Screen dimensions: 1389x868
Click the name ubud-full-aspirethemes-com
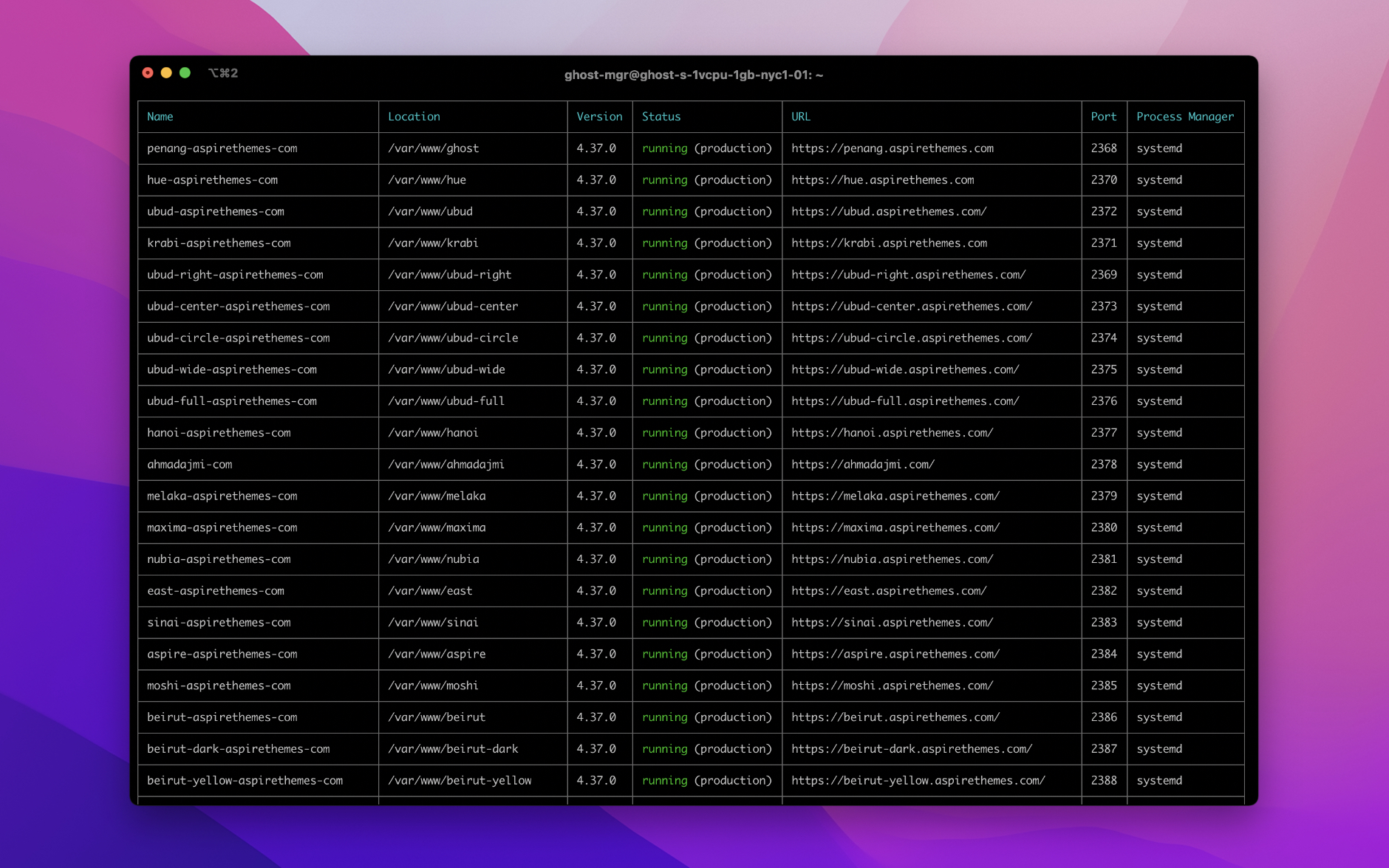(x=232, y=401)
